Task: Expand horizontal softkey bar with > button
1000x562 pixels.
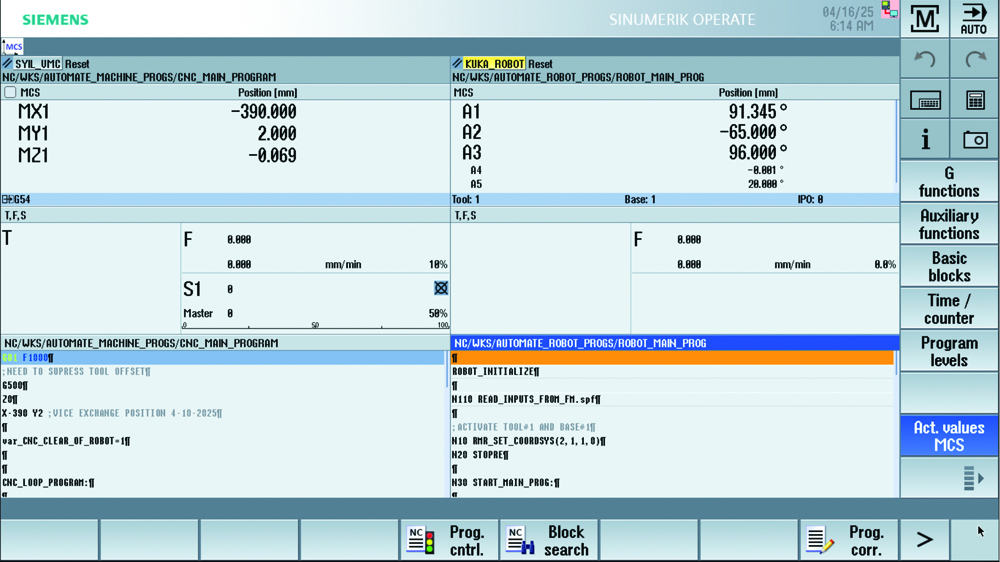Action: 925,540
